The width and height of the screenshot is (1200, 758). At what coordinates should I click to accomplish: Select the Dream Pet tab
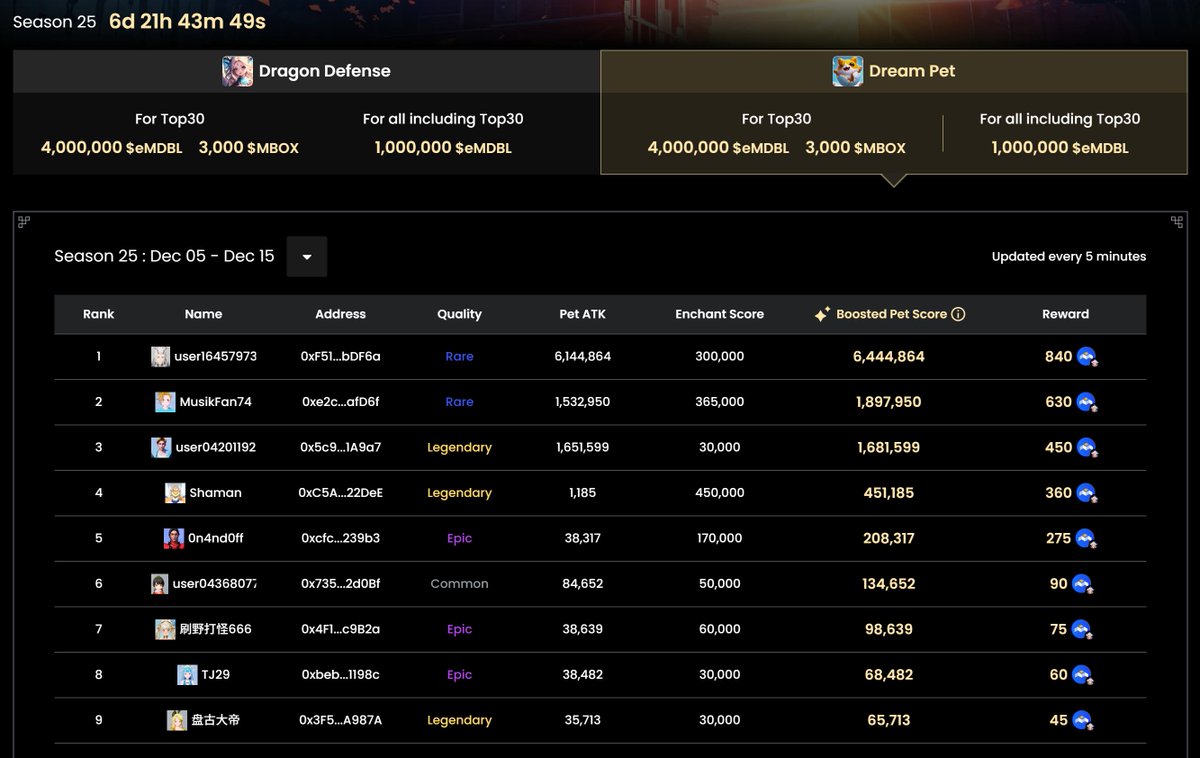pyautogui.click(x=894, y=71)
